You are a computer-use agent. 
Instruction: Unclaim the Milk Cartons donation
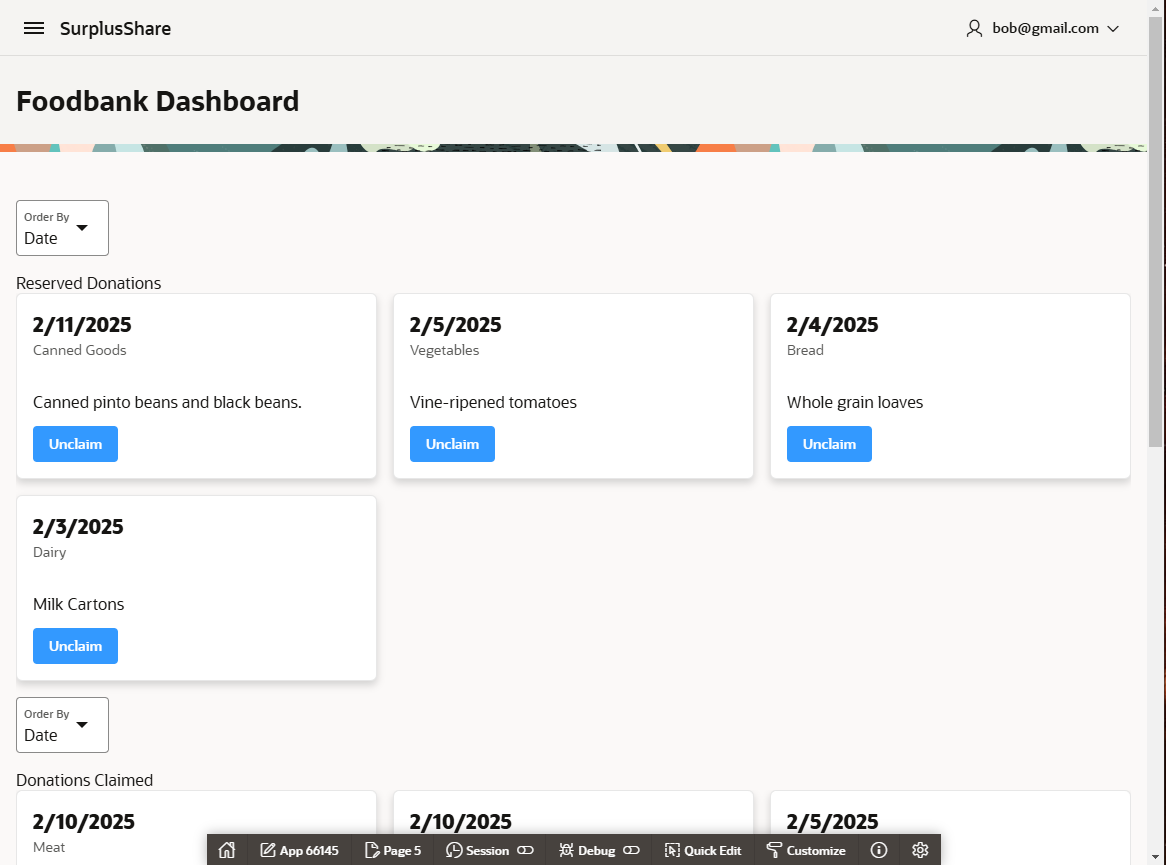pos(75,646)
